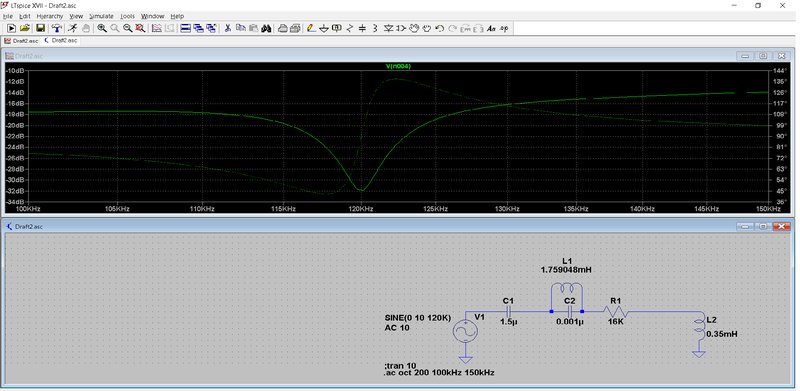Screen dimensions: 800x391
Task: Select the 1.759048mH value of L1
Action: pos(566,270)
